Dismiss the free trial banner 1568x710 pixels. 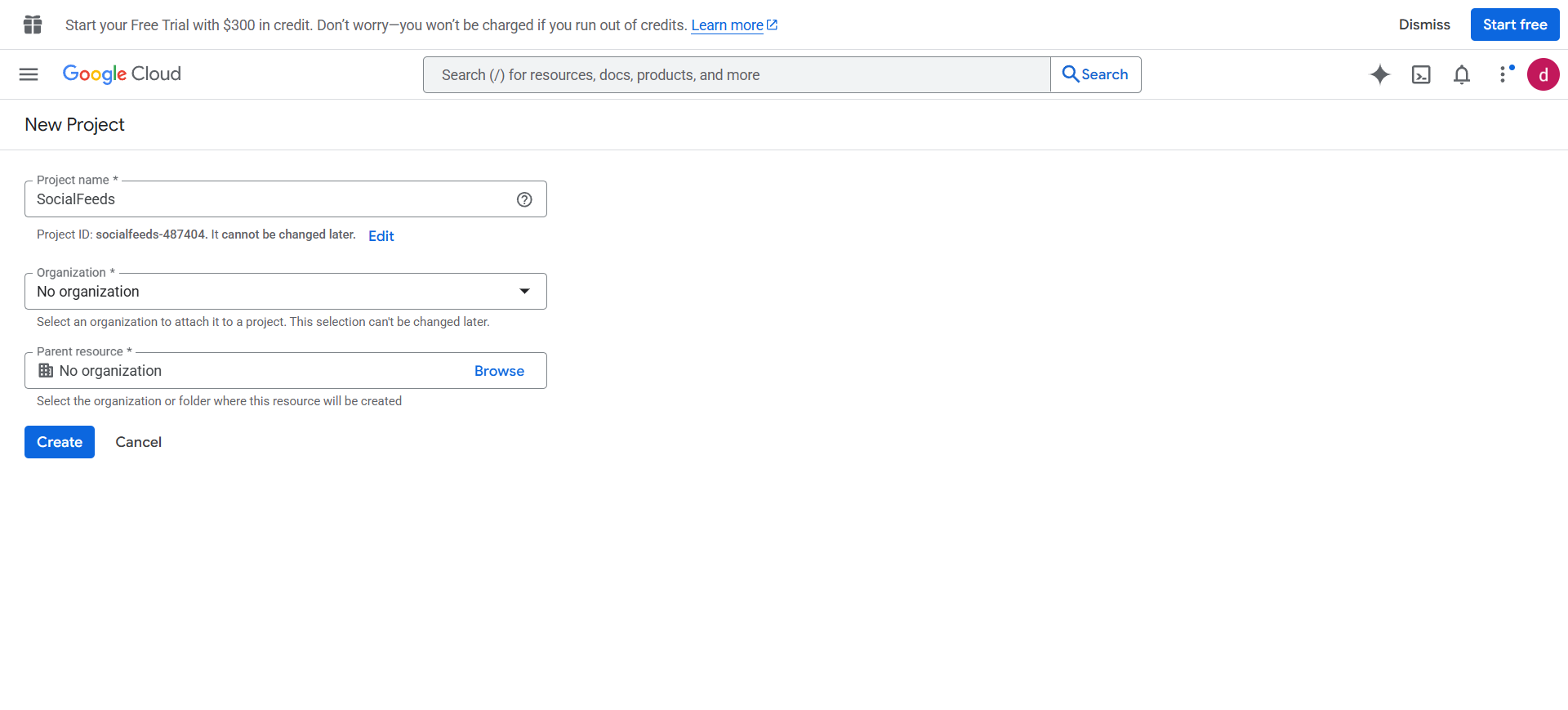tap(1424, 25)
